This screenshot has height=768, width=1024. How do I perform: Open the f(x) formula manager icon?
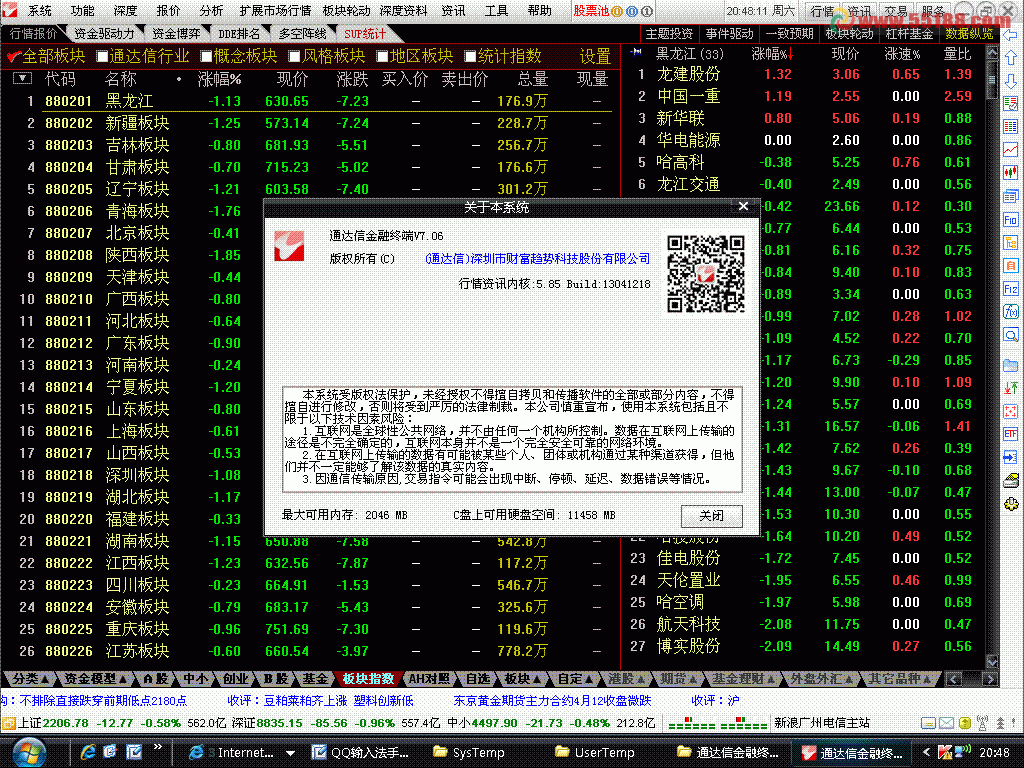[x=1011, y=312]
